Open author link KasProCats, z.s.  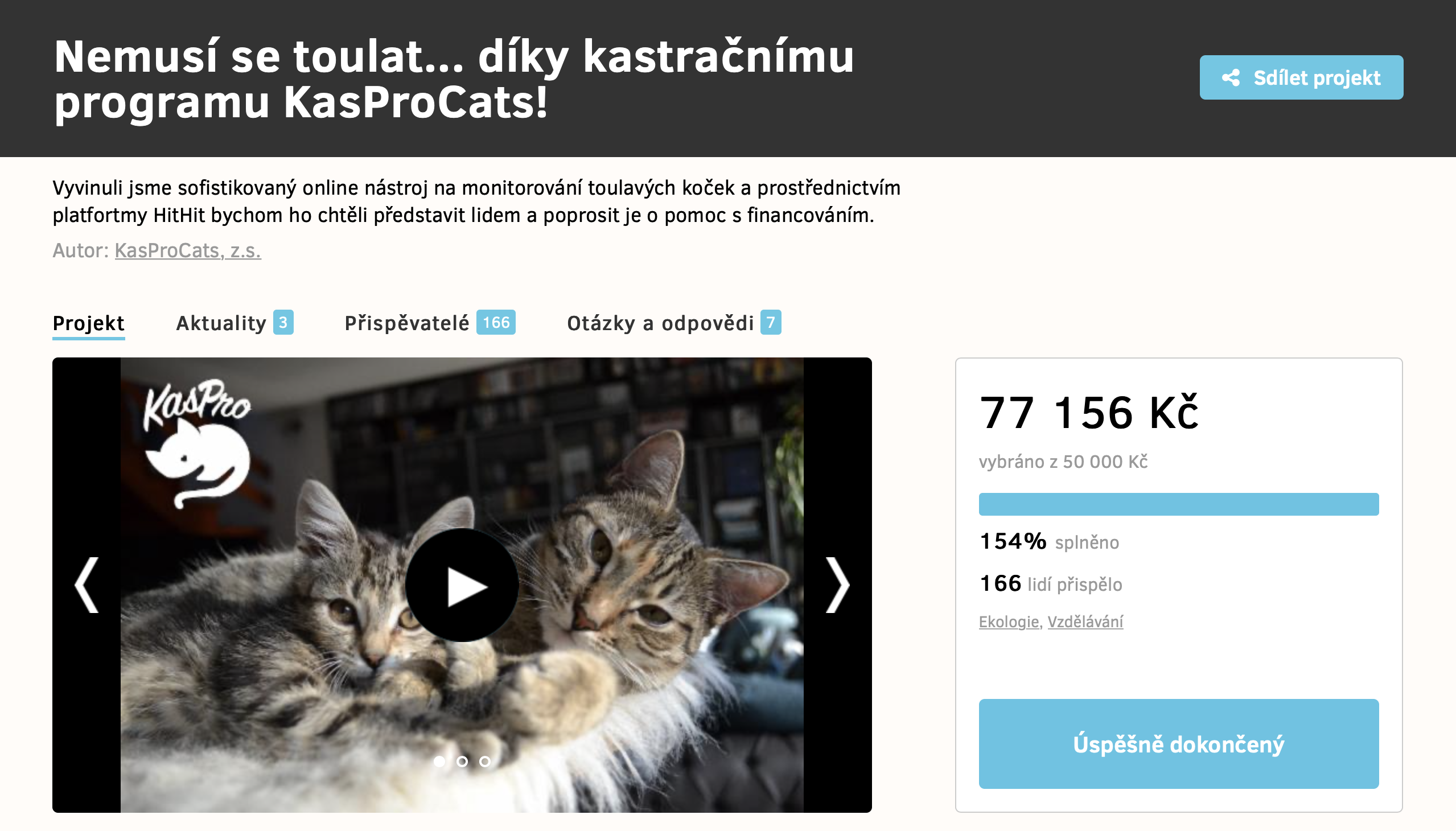pos(188,250)
